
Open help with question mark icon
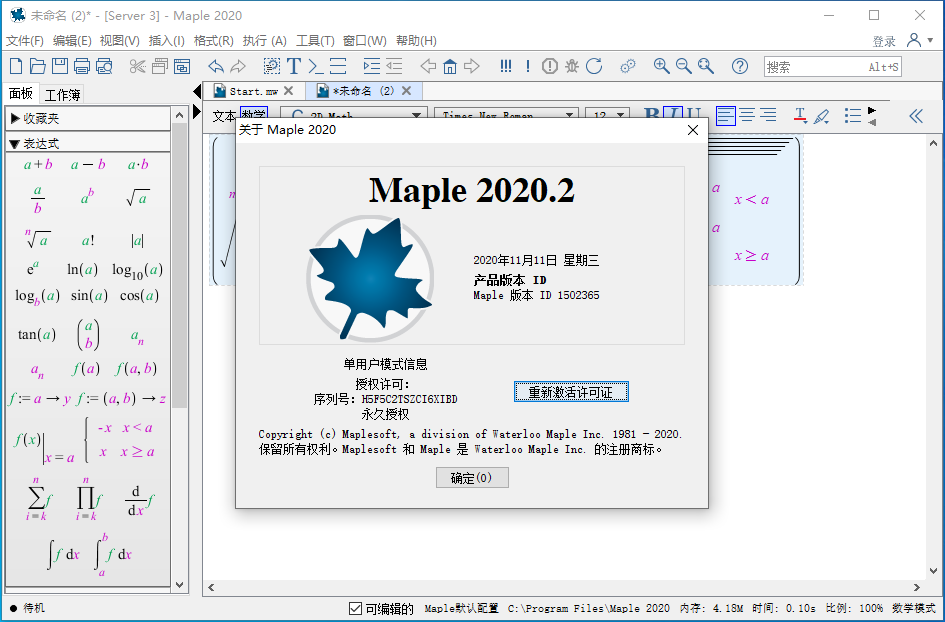coord(740,66)
